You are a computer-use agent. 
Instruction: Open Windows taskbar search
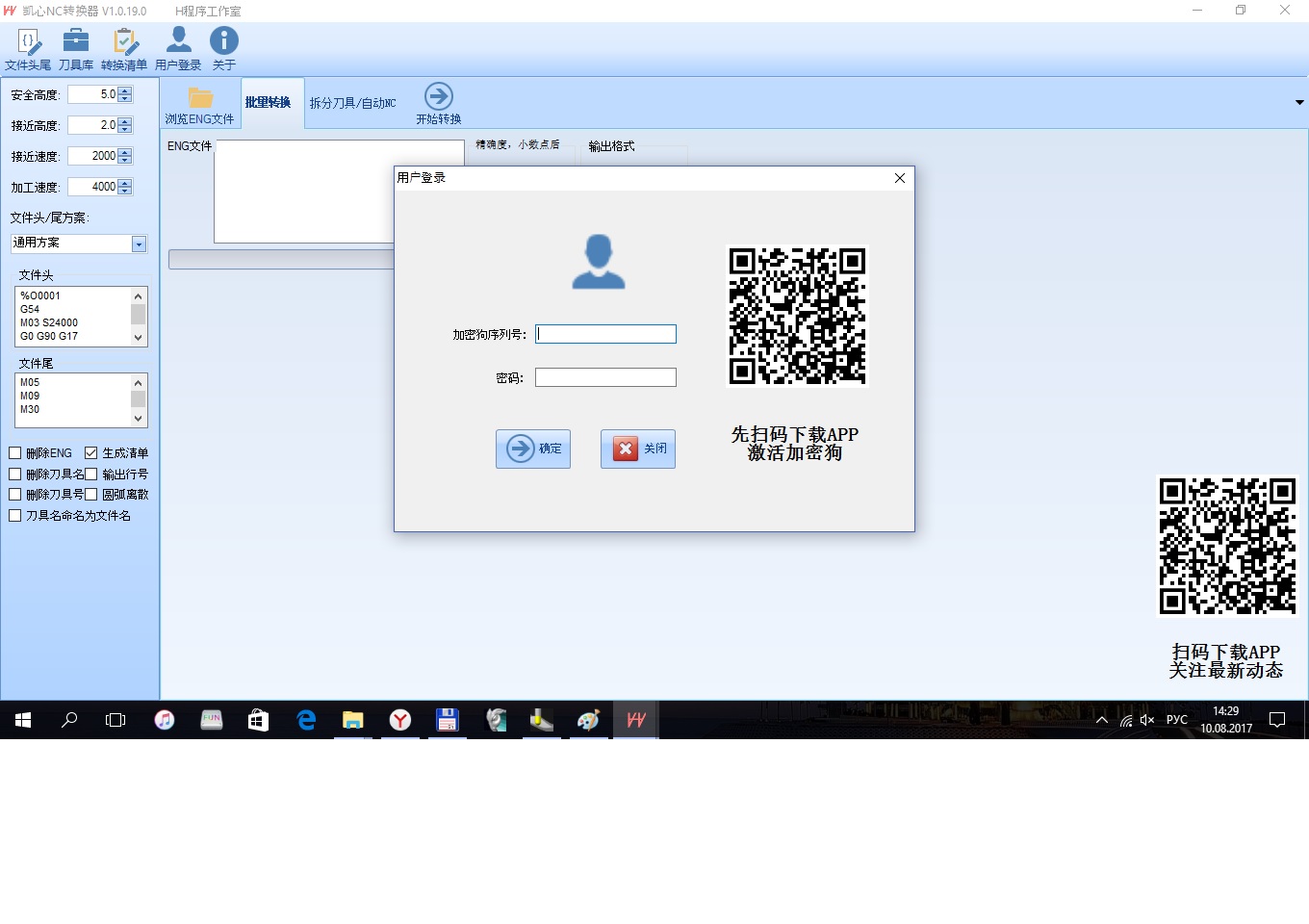point(69,720)
